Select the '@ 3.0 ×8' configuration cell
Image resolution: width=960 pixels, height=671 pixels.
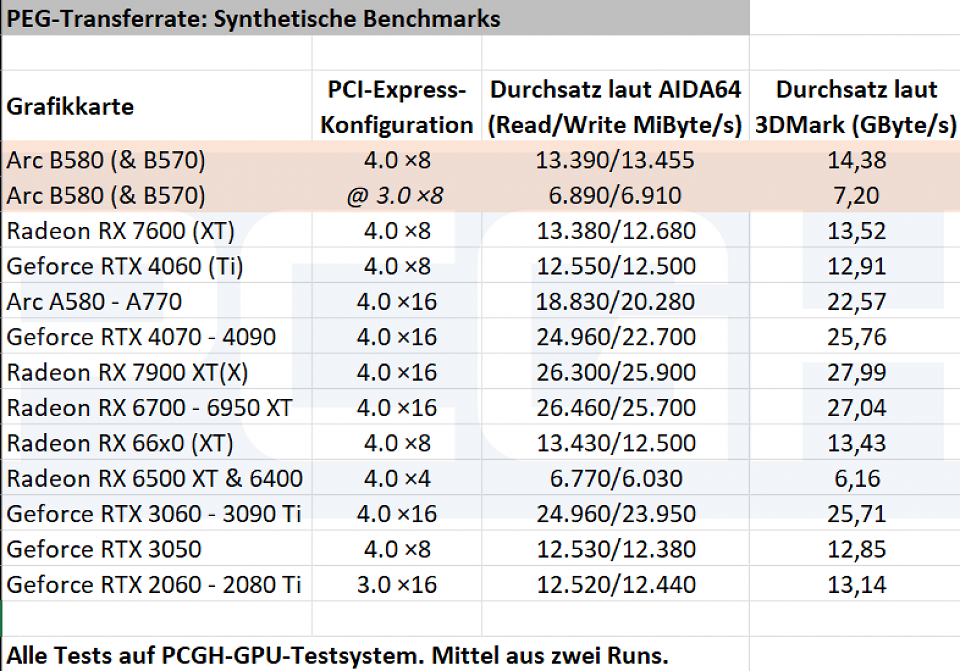pyautogui.click(x=397, y=196)
